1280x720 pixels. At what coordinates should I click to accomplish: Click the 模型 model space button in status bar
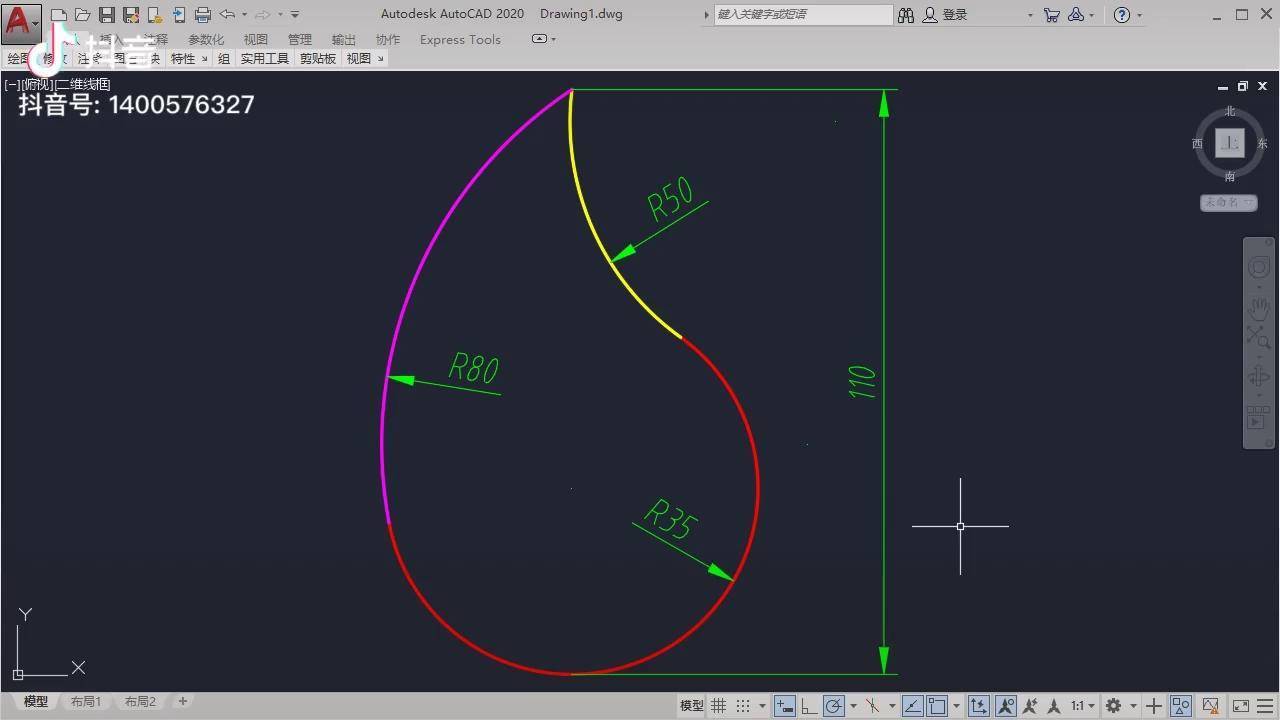click(x=692, y=706)
